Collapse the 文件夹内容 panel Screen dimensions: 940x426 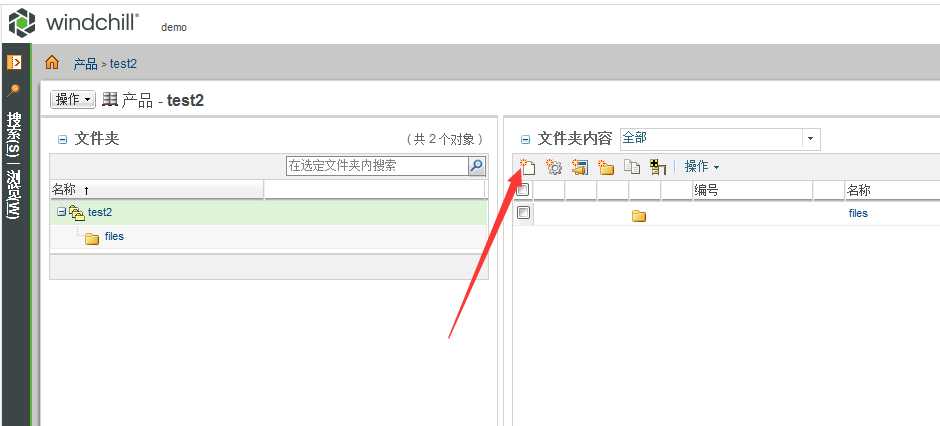coord(526,140)
